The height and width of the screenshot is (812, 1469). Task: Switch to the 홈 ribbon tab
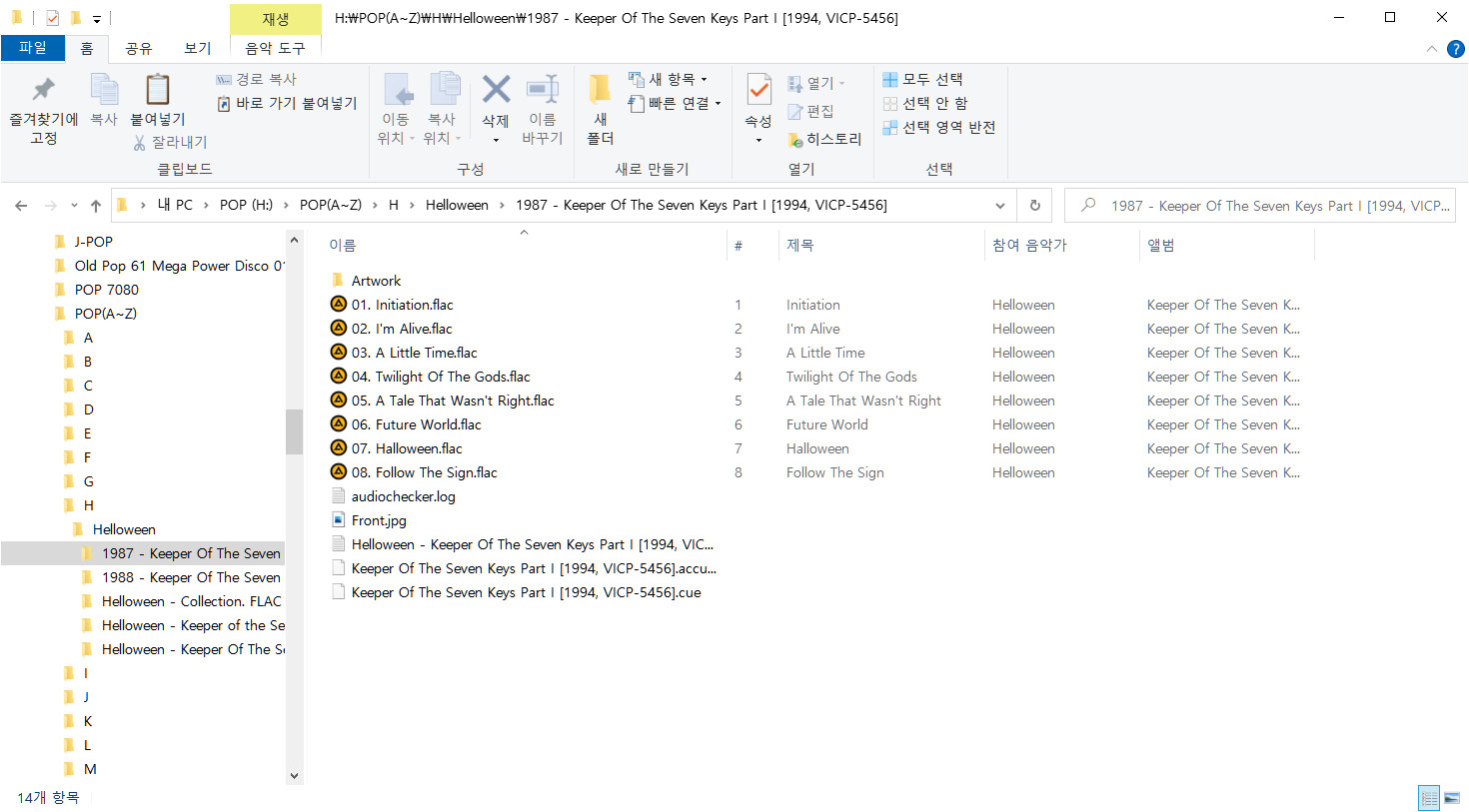coord(87,48)
